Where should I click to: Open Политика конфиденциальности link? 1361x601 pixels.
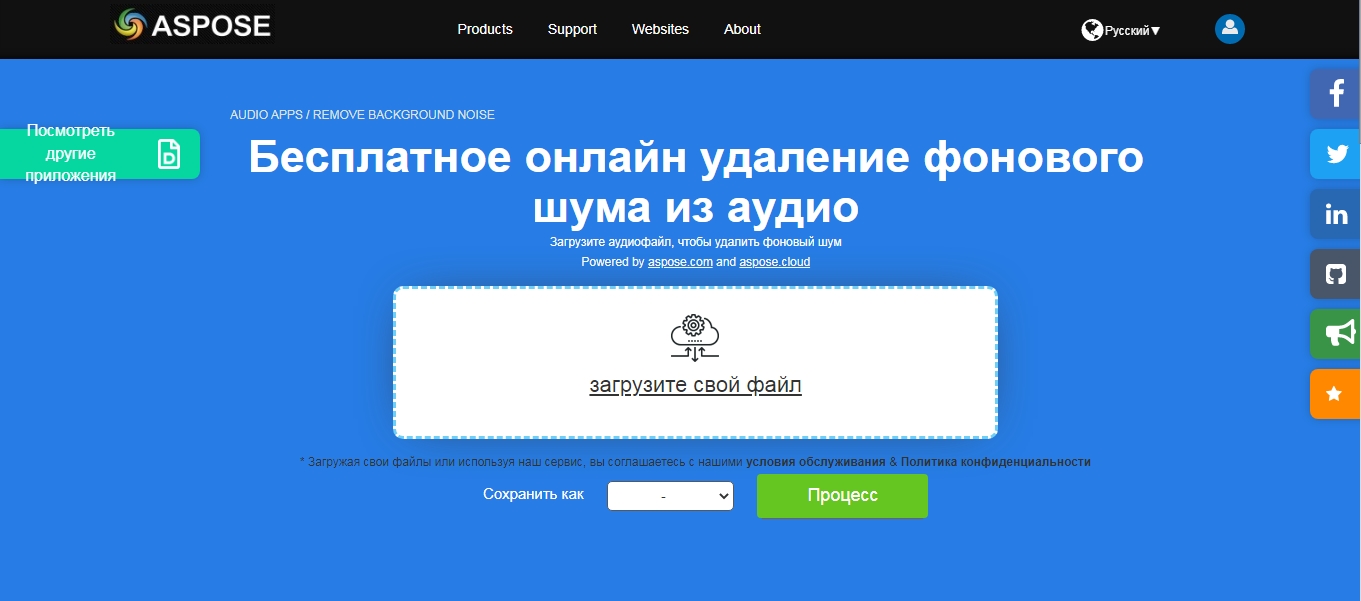[x=996, y=462]
